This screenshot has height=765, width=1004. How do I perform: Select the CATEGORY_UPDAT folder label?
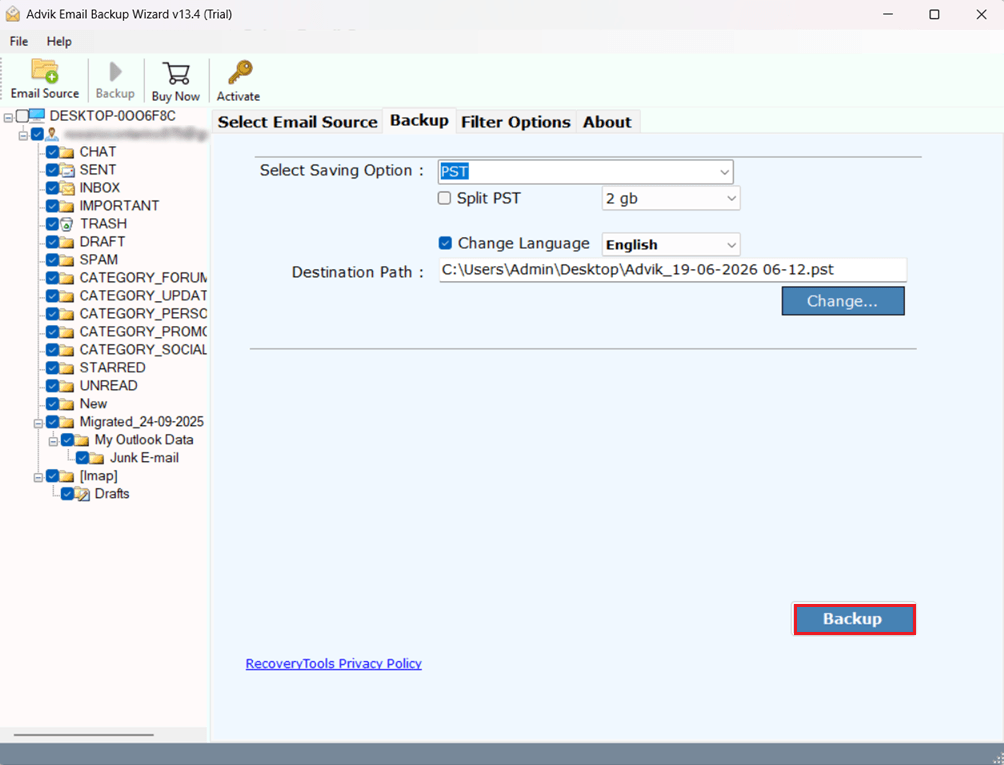(x=143, y=296)
